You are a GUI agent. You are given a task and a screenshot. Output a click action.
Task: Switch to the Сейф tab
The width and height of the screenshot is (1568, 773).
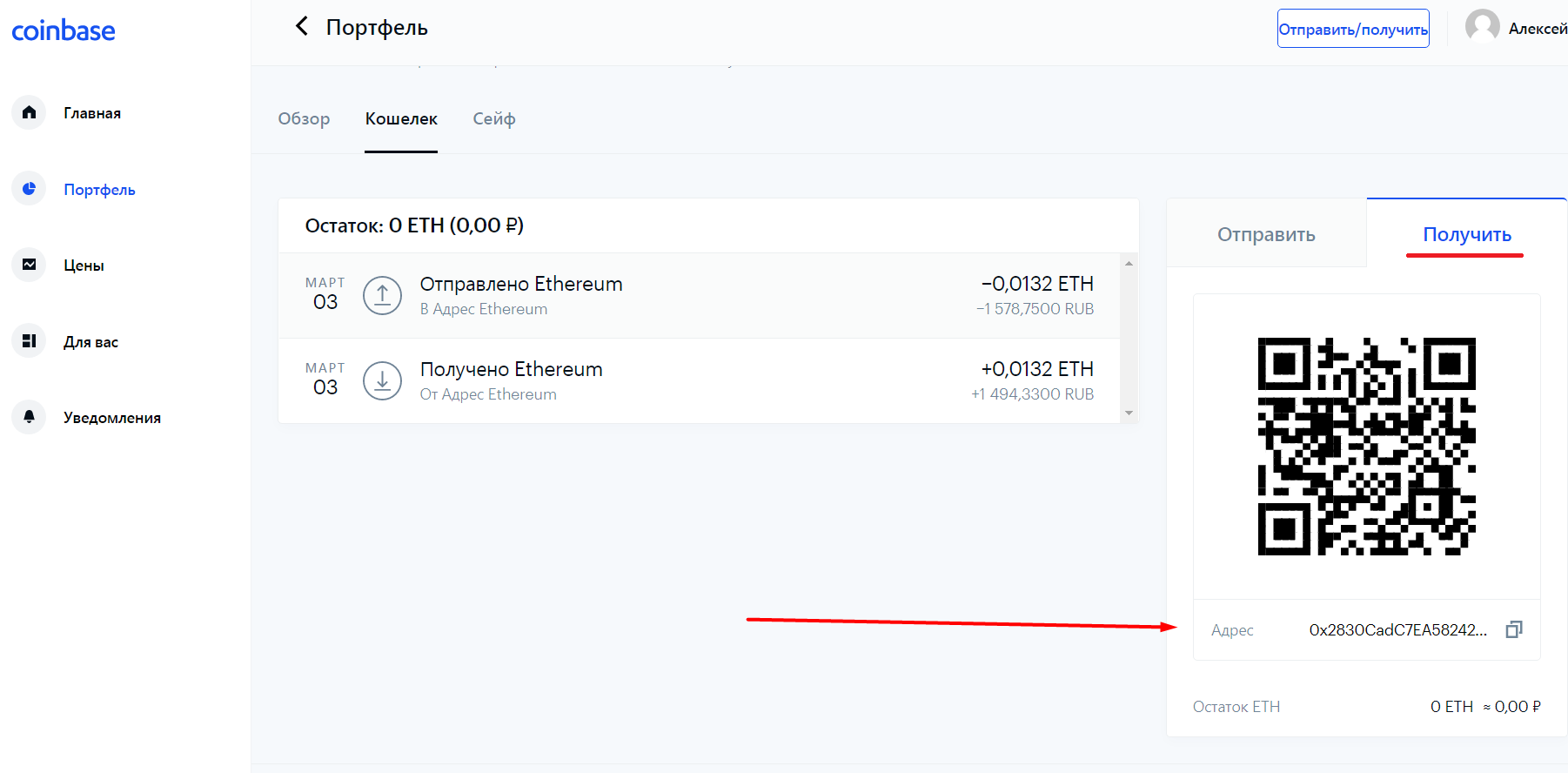[x=493, y=119]
